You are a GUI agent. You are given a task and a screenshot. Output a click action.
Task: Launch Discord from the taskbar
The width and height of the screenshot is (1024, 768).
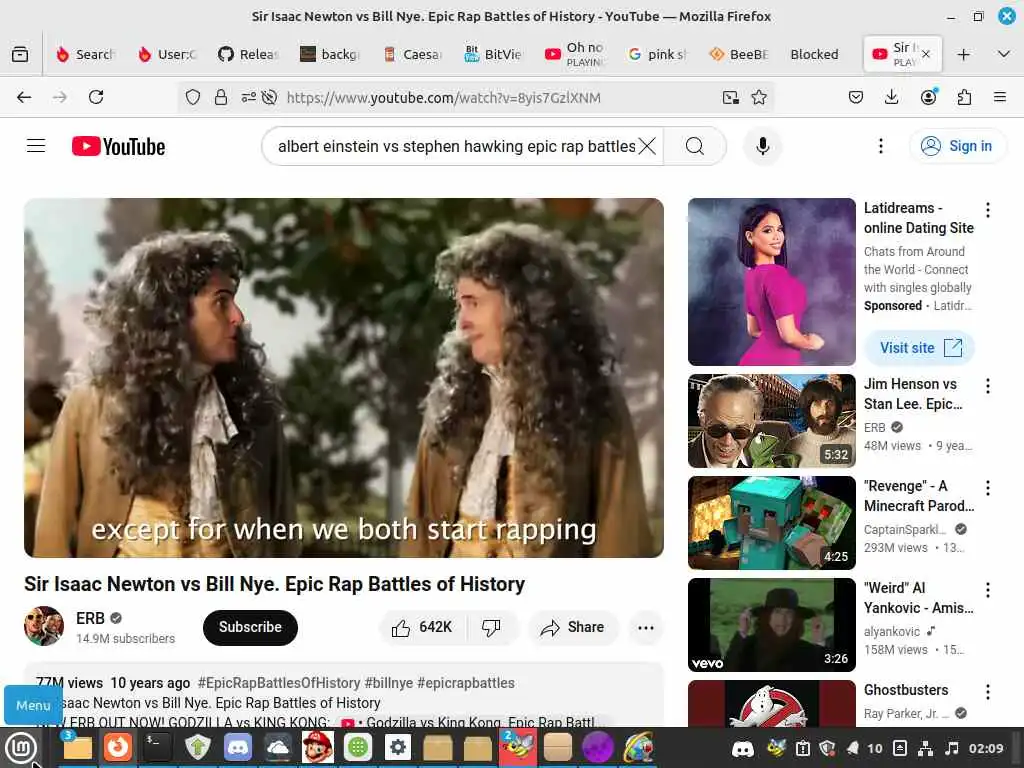pos(238,747)
